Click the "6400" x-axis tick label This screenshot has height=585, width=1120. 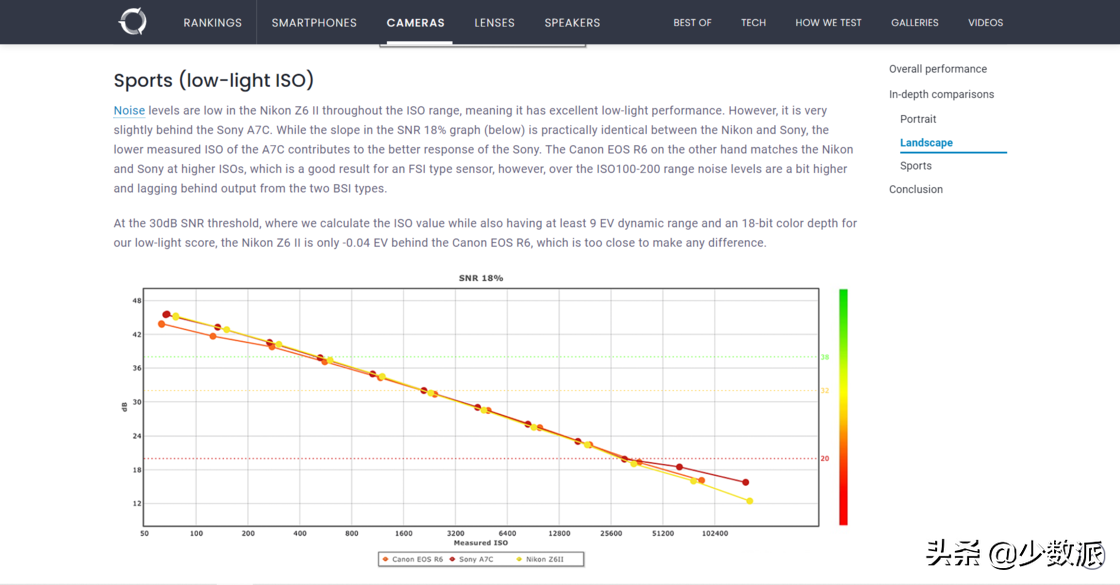pyautogui.click(x=507, y=534)
